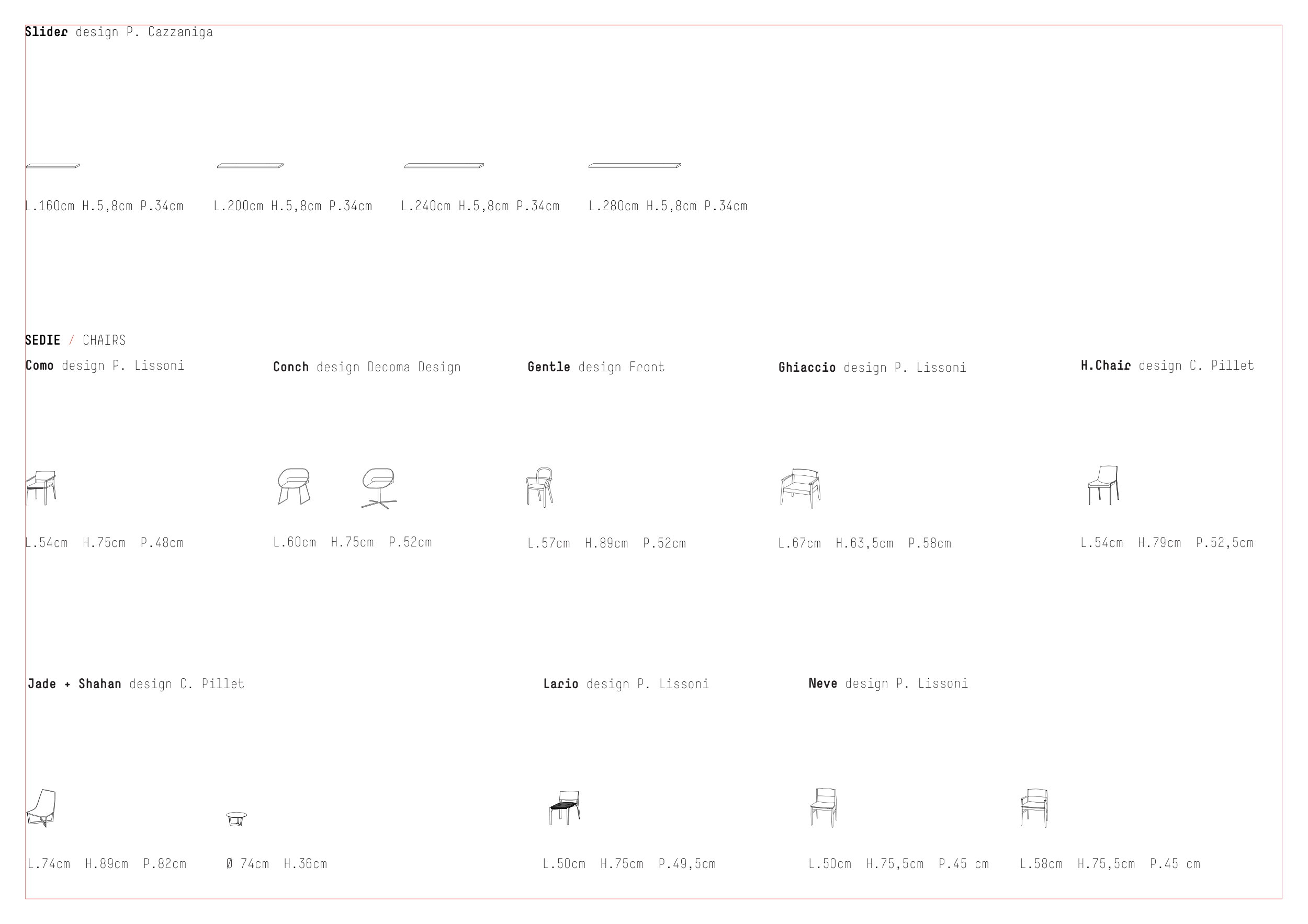Click the SEDIE / CHAIRS section heading
Screen dimensions: 1308x924
pyautogui.click(x=75, y=340)
